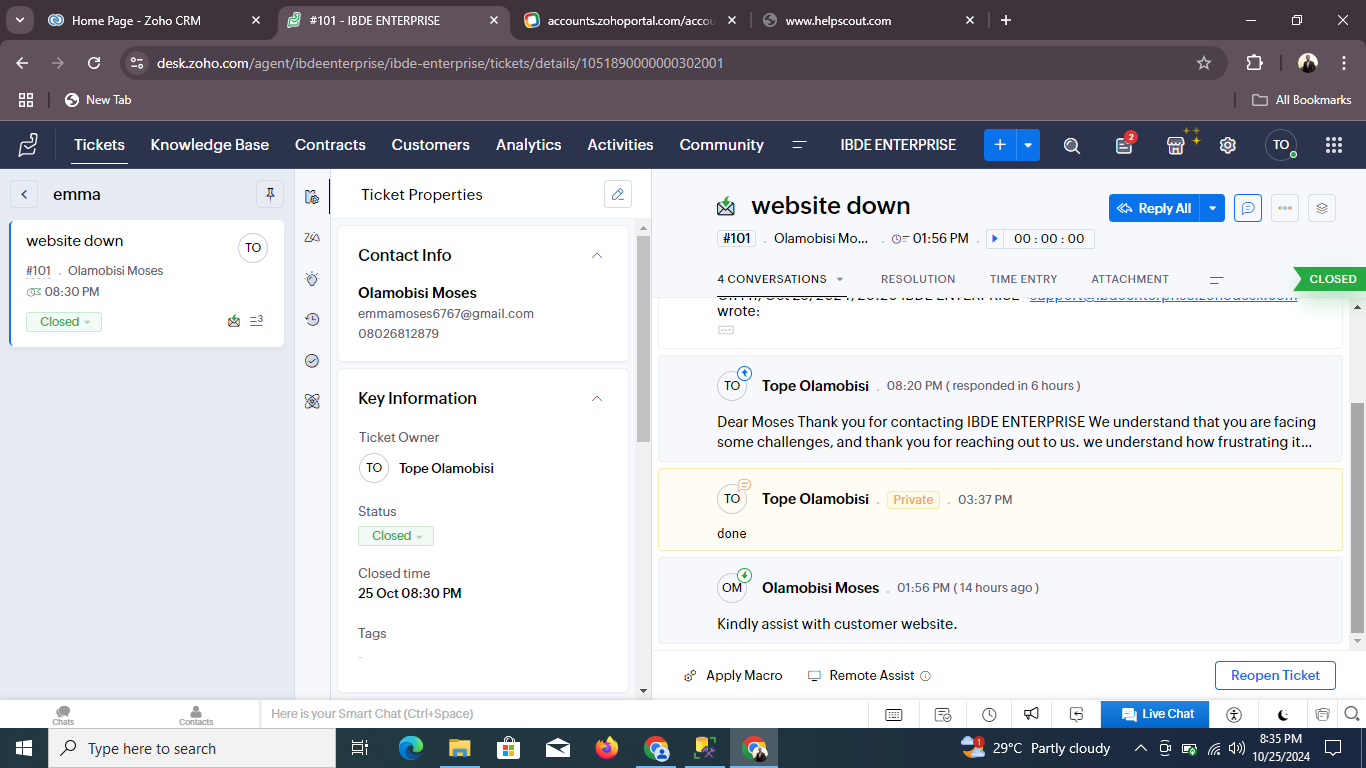Switch to the Attachment tab
The width and height of the screenshot is (1366, 768).
pos(1130,280)
